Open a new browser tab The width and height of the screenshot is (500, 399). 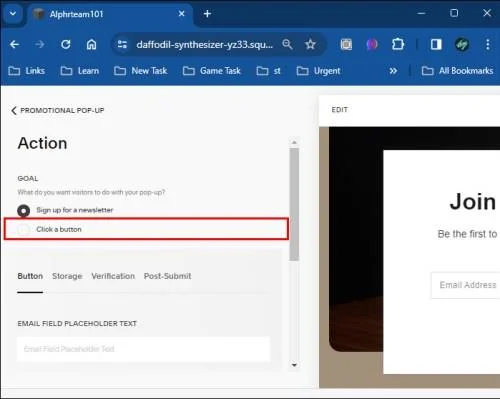pos(207,14)
